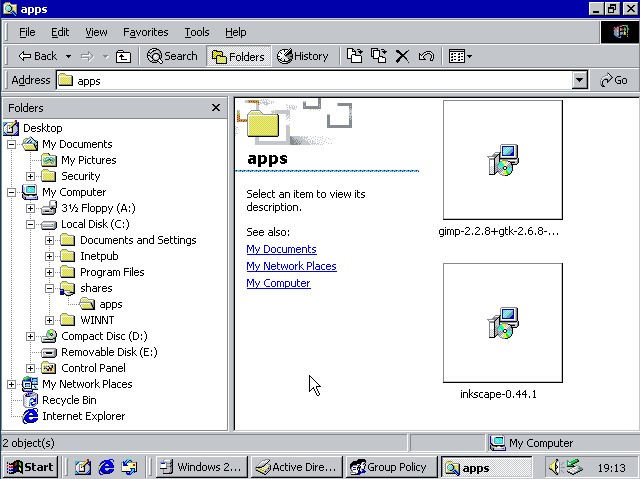The height and width of the screenshot is (479, 640).
Task: Expand the Control Panel node
Action: click(x=31, y=368)
